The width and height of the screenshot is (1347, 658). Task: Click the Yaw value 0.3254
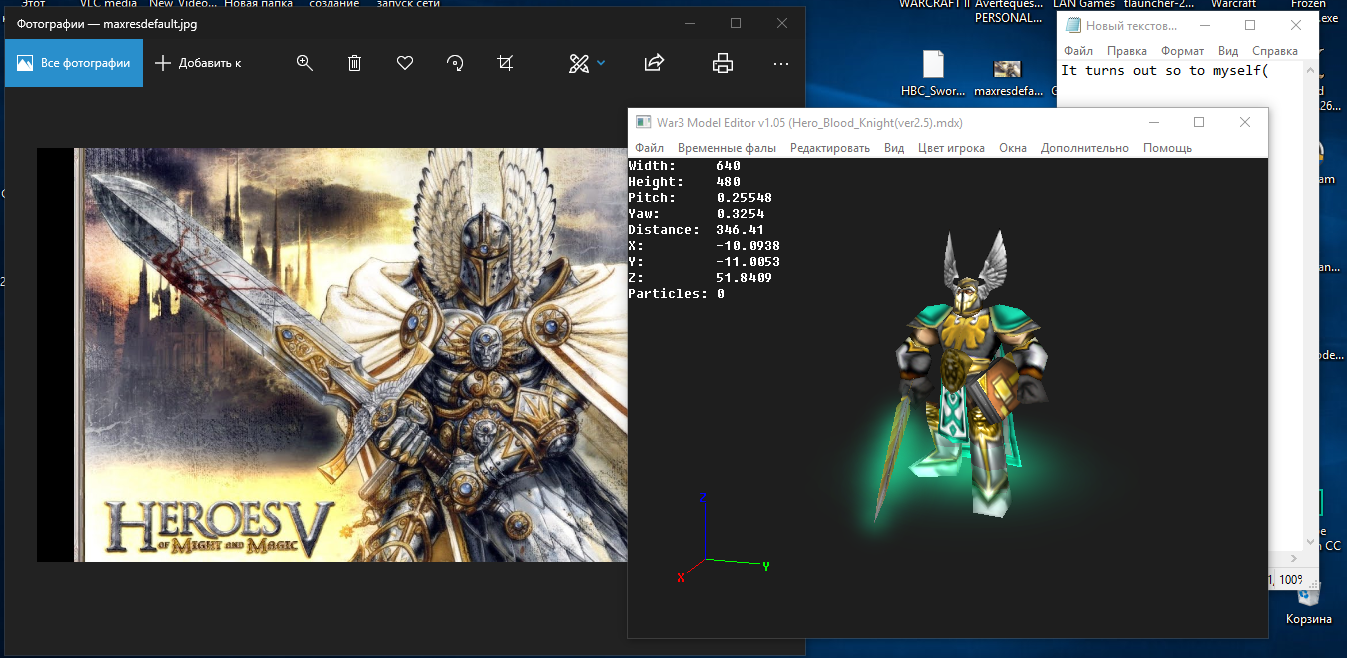(x=740, y=214)
